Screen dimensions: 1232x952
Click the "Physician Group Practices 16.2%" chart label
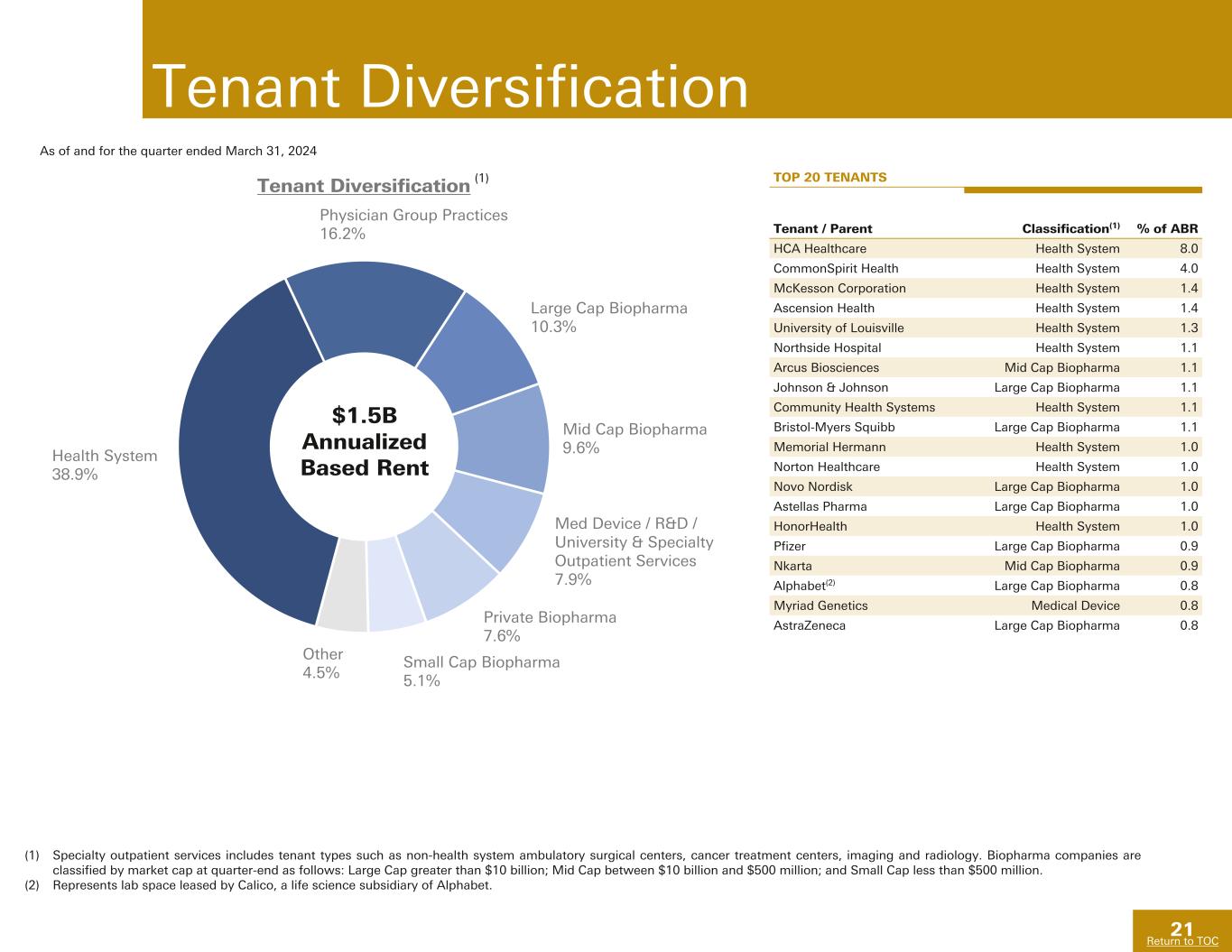(x=413, y=224)
